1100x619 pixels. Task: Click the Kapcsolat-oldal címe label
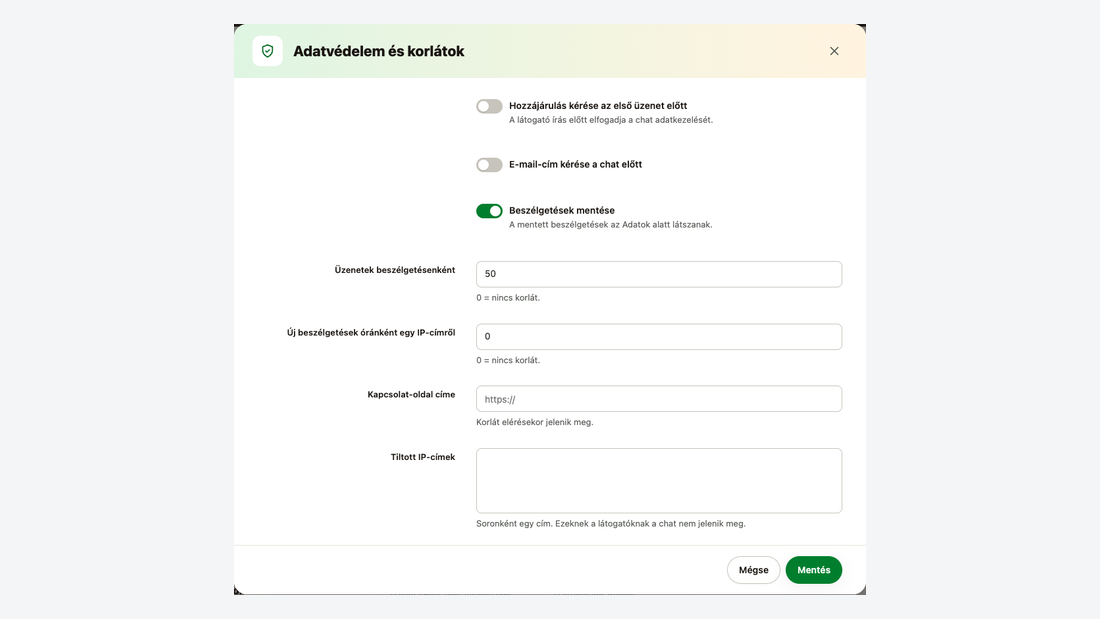click(x=411, y=394)
